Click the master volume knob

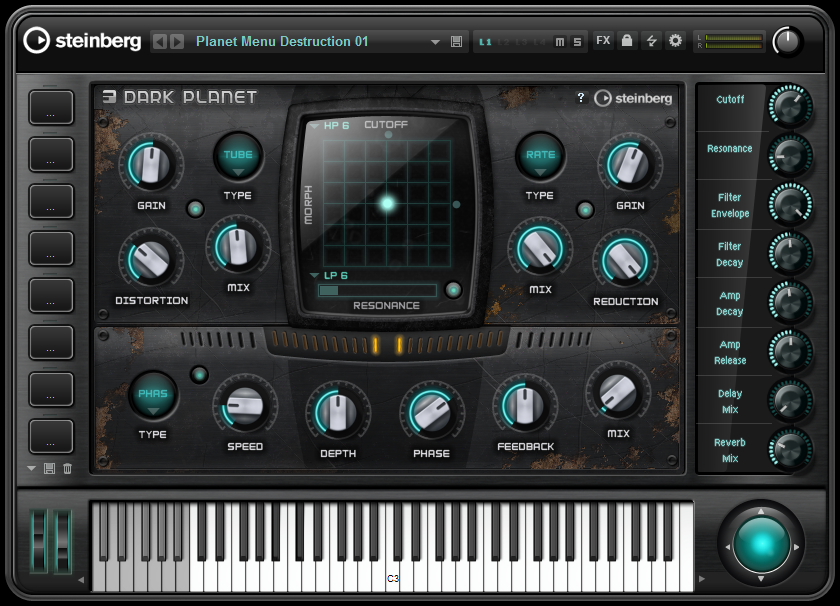coord(787,41)
